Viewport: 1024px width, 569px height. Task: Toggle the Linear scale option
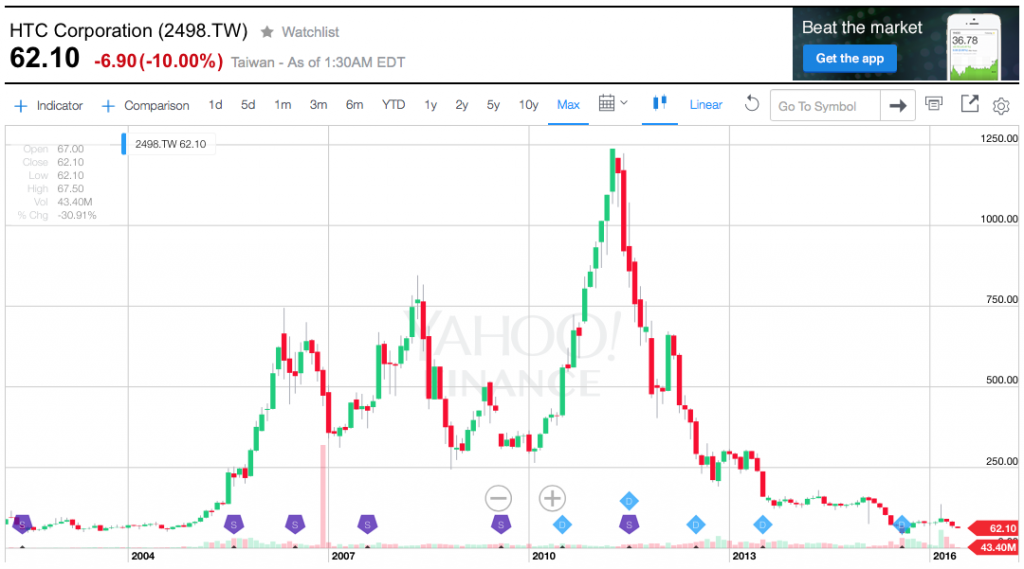click(706, 105)
